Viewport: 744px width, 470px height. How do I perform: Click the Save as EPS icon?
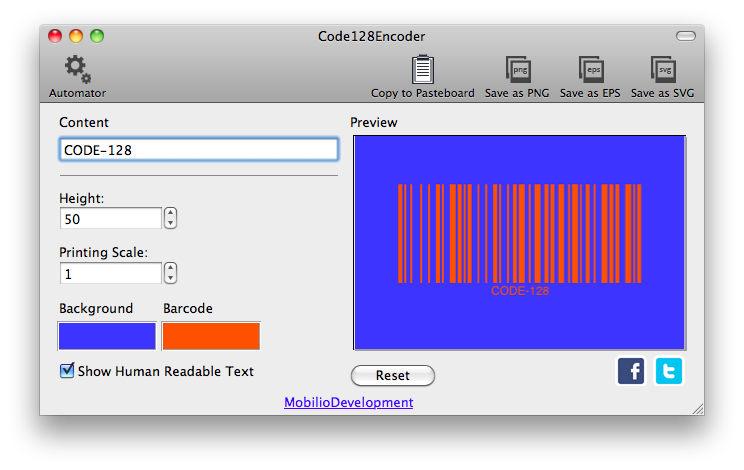point(590,70)
